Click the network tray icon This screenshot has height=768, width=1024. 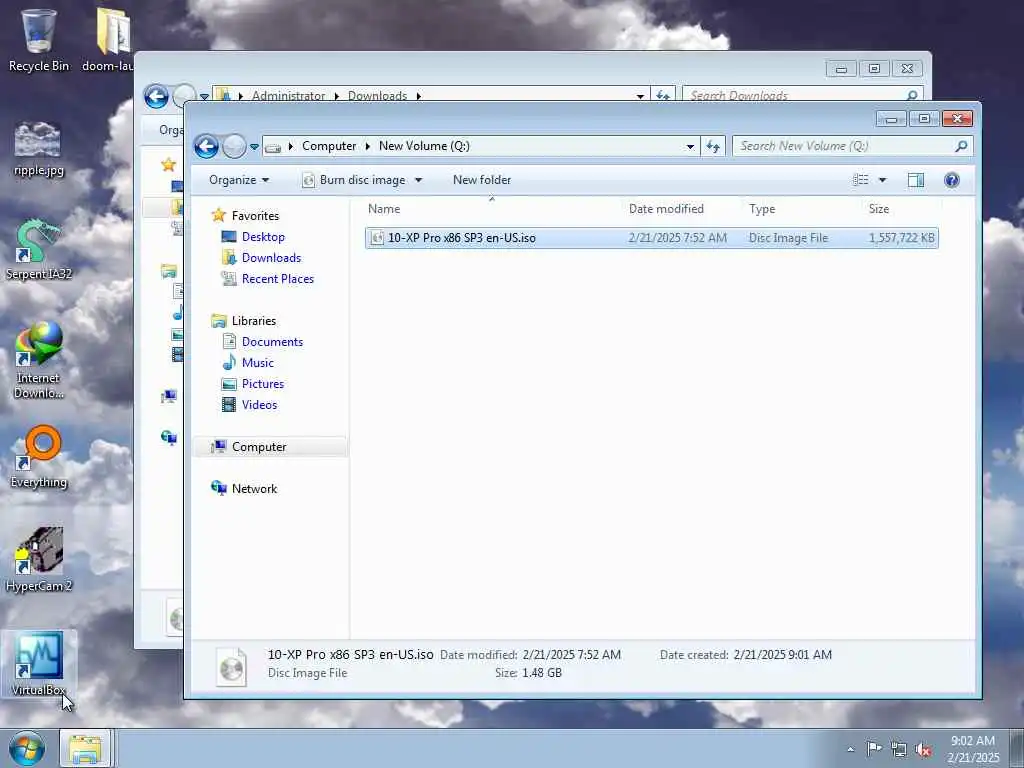click(x=899, y=749)
